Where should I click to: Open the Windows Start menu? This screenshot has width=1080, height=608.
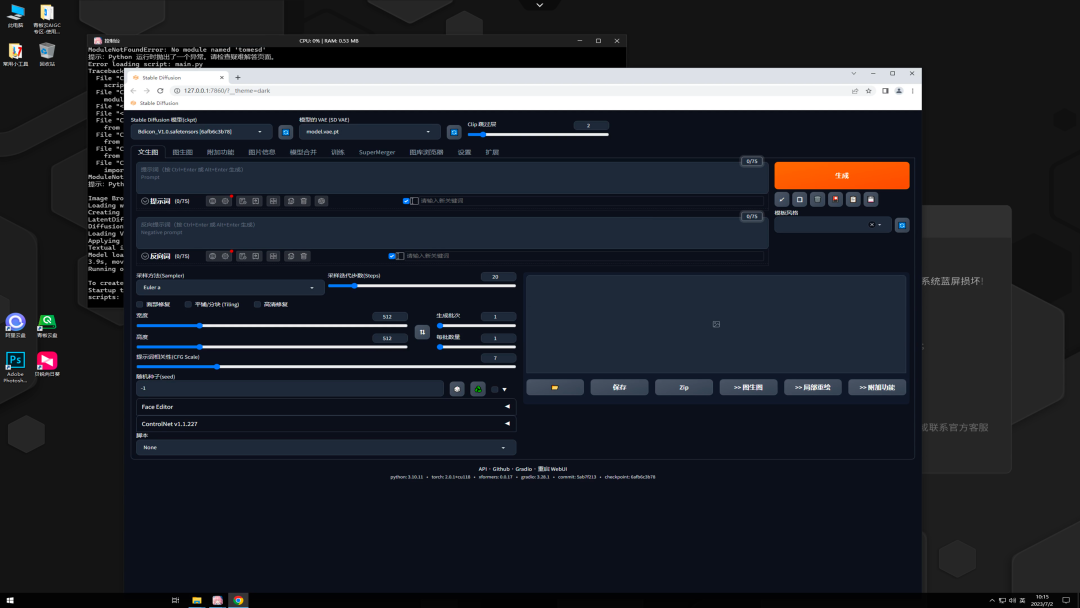10,600
